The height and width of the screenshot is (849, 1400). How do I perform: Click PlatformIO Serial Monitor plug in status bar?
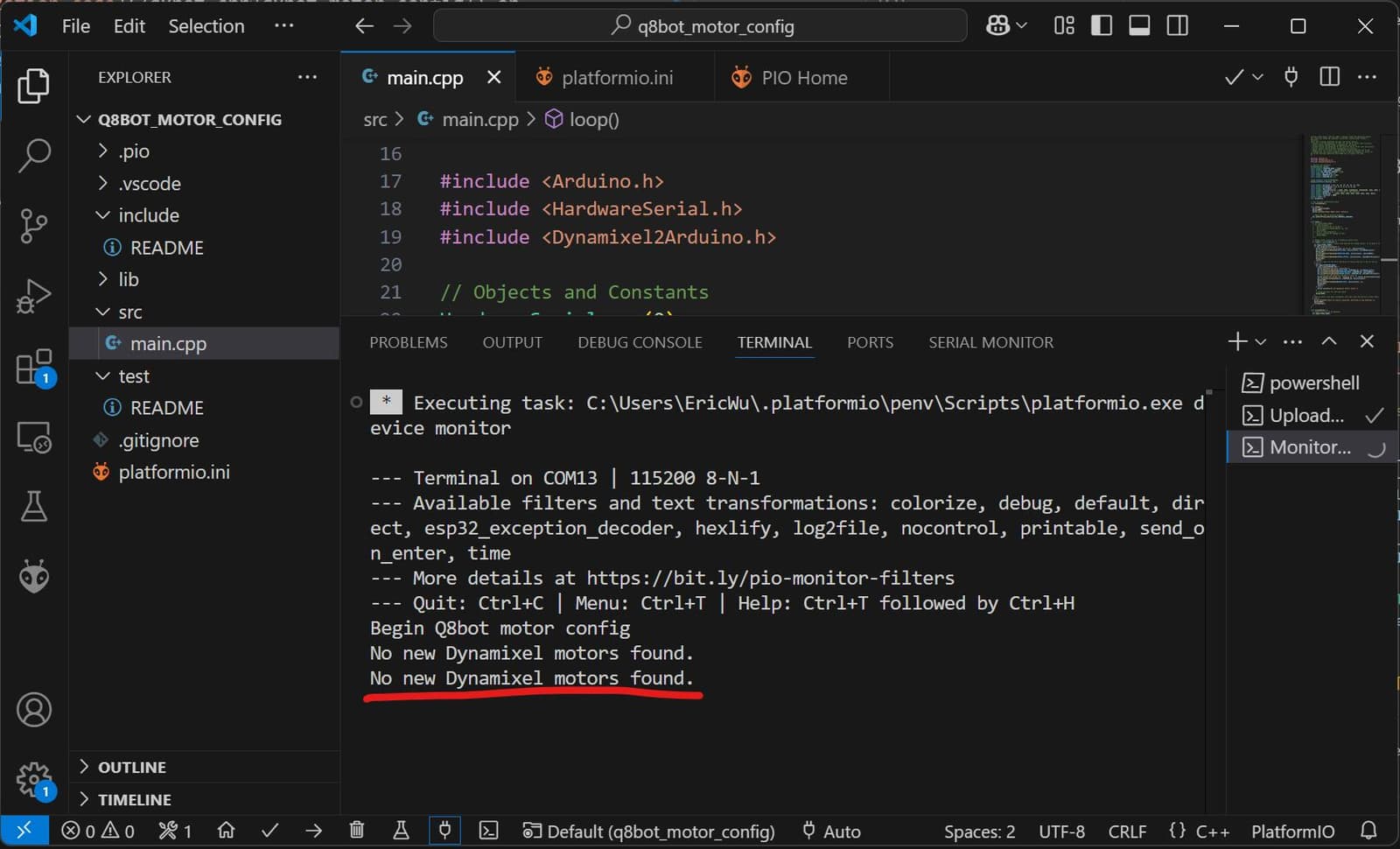pyautogui.click(x=444, y=831)
